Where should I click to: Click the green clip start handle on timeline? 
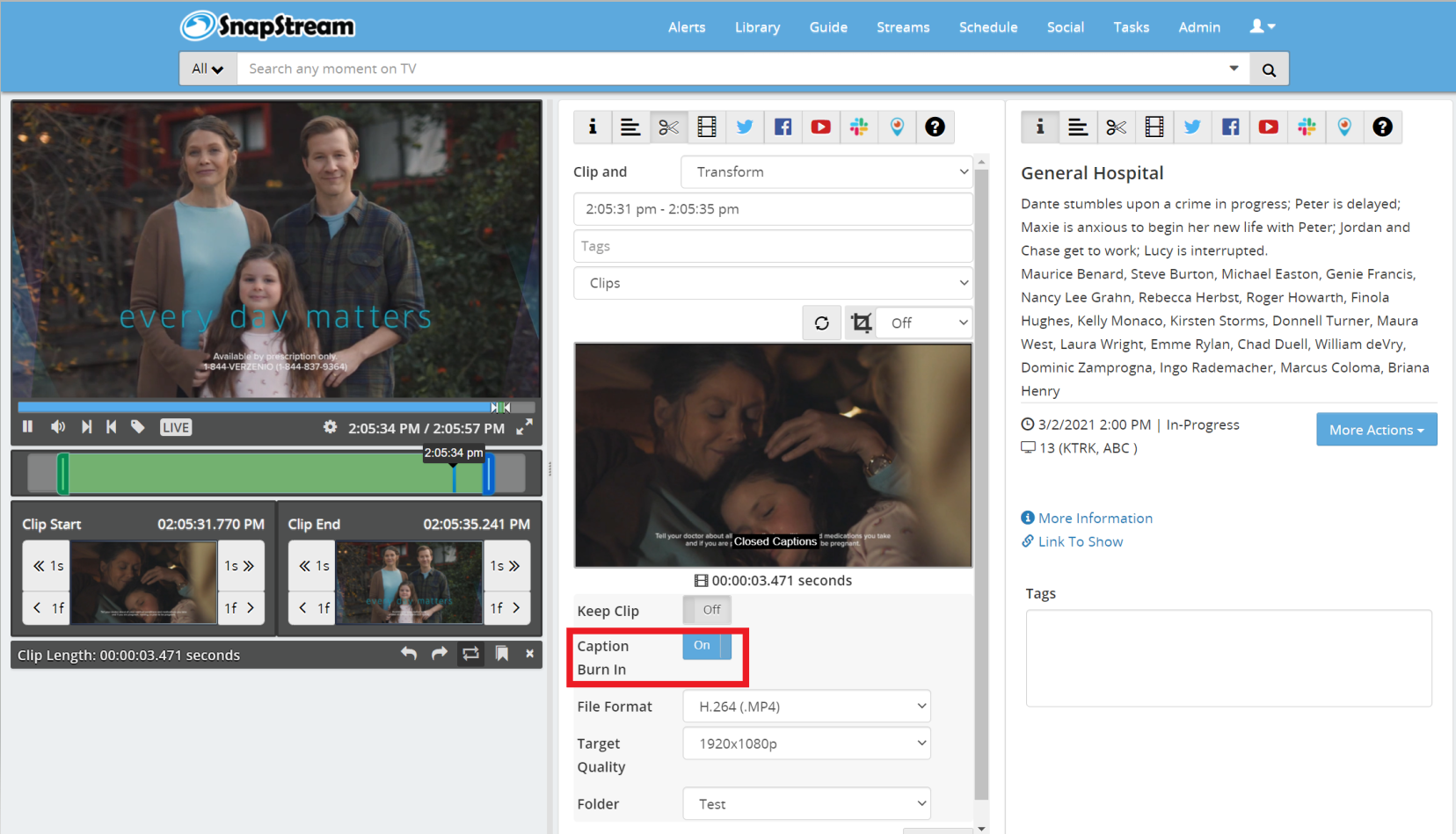[63, 474]
